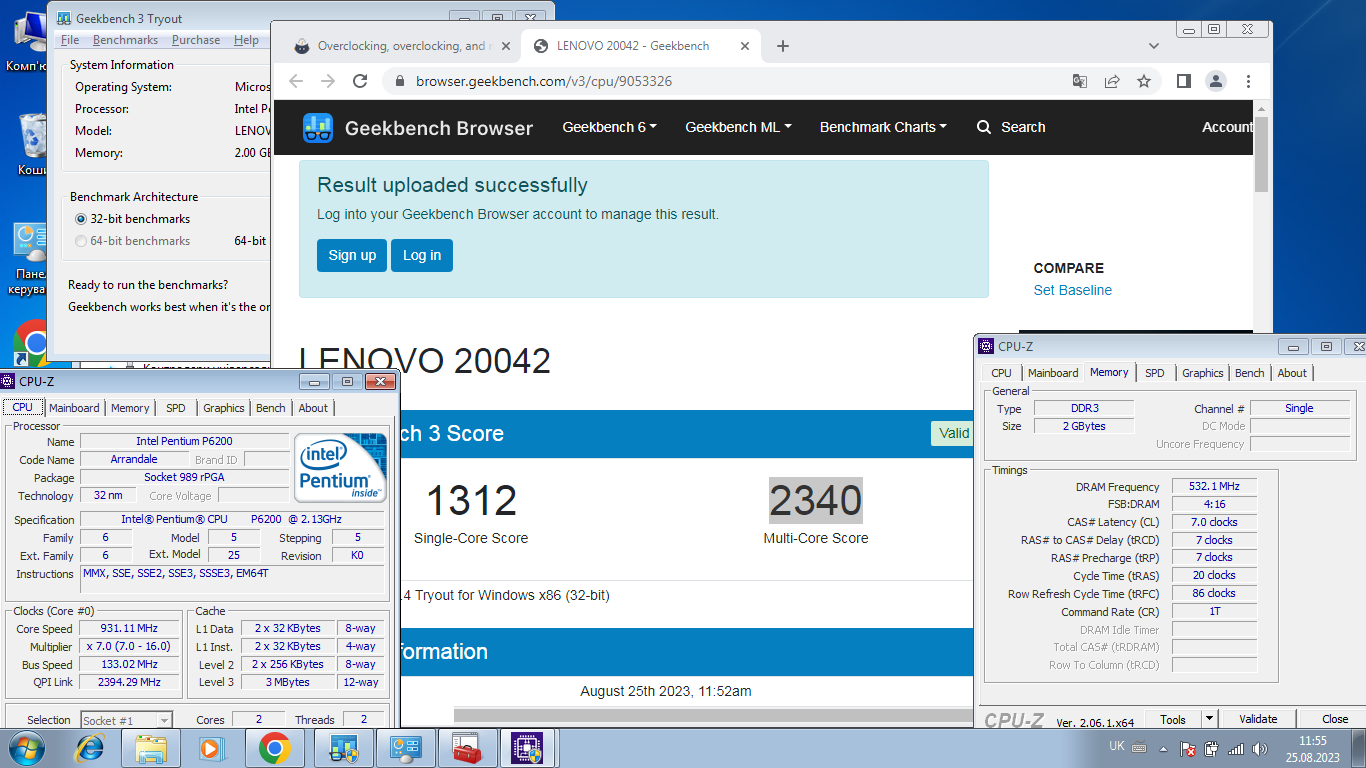The height and width of the screenshot is (768, 1366).
Task: Open About tab in left CPU-Z window
Action: 313,408
